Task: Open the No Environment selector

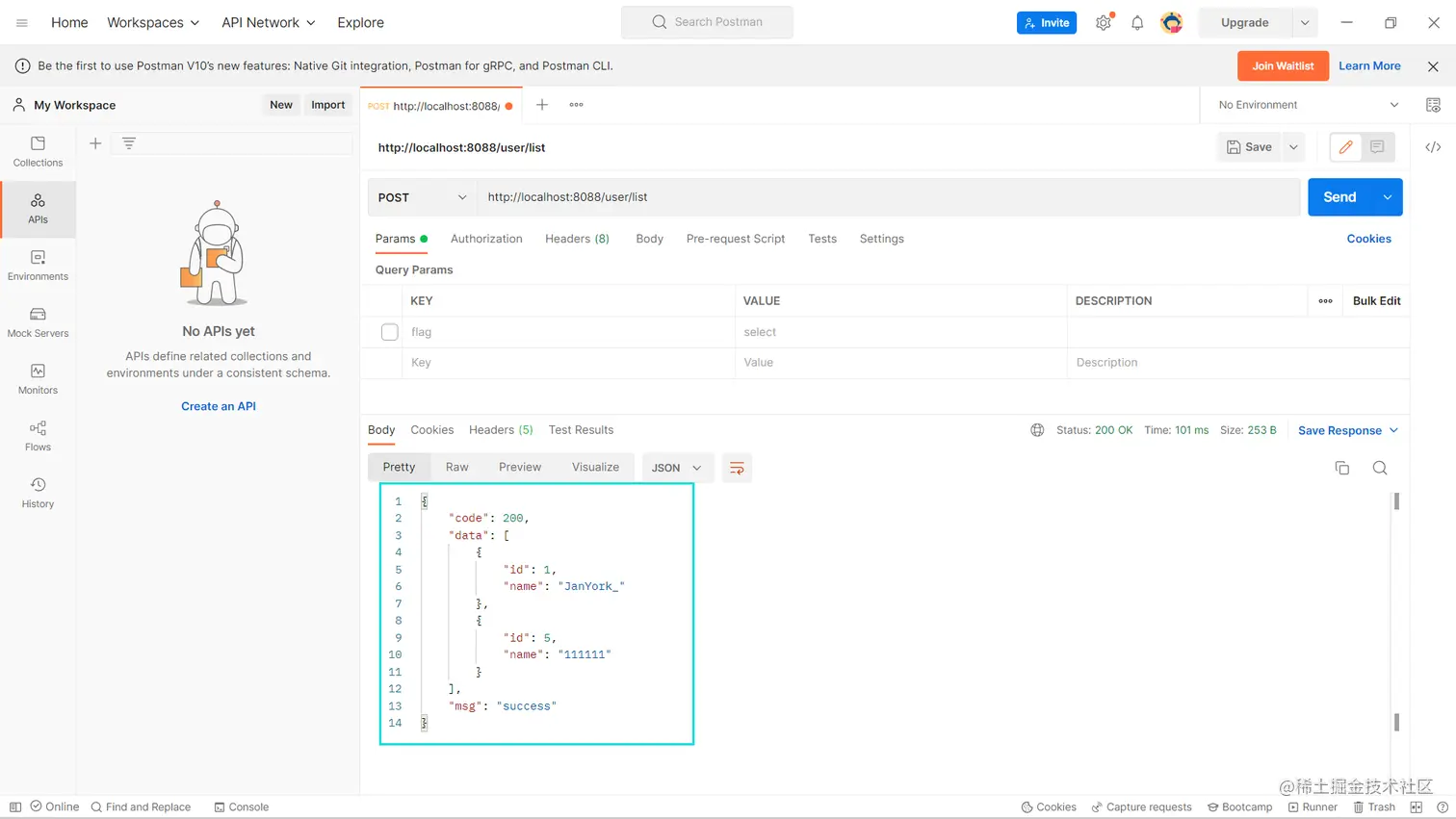Action: coord(1308,105)
